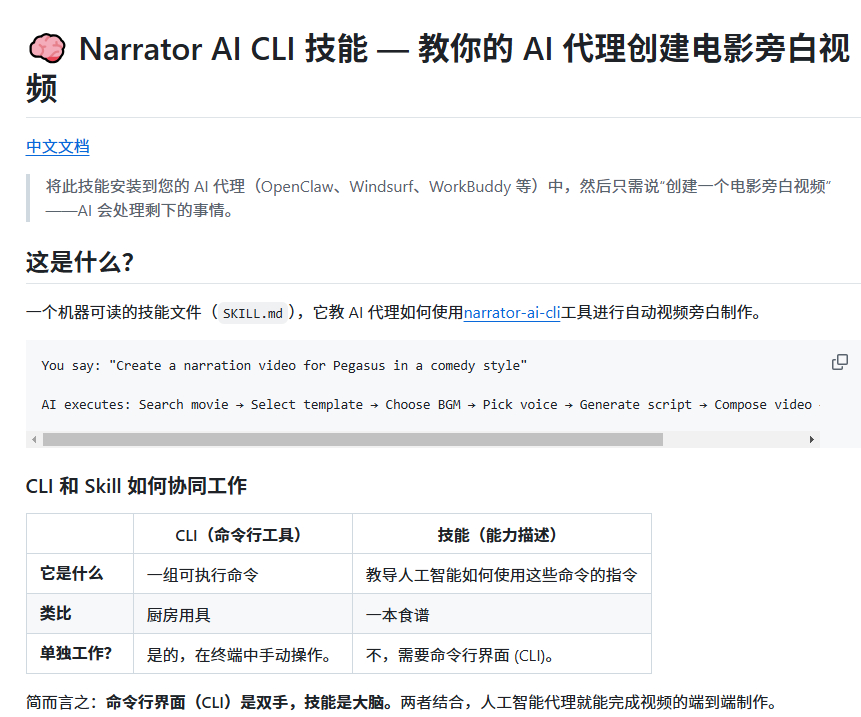Click the inline code SKILL.md
The width and height of the screenshot is (861, 717).
point(253,313)
